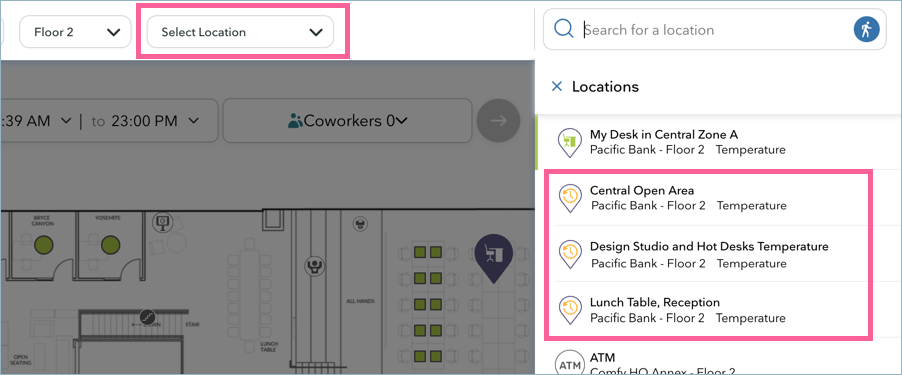Click the desk pin icon beside My Desk

[x=570, y=143]
